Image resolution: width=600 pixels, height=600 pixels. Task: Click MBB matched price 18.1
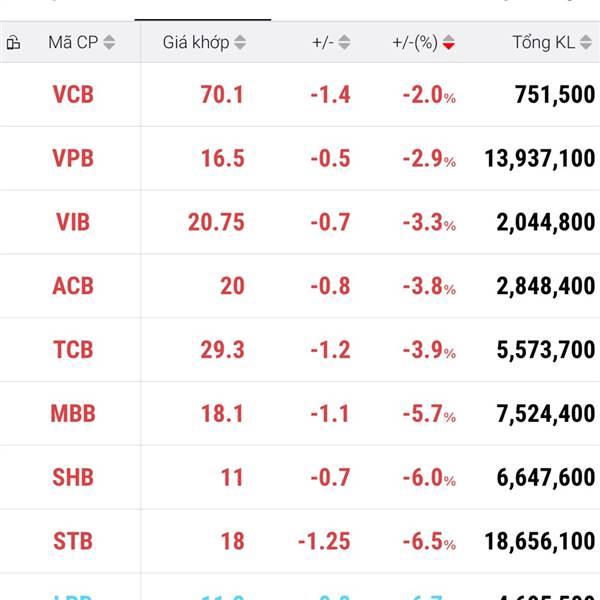[222, 414]
